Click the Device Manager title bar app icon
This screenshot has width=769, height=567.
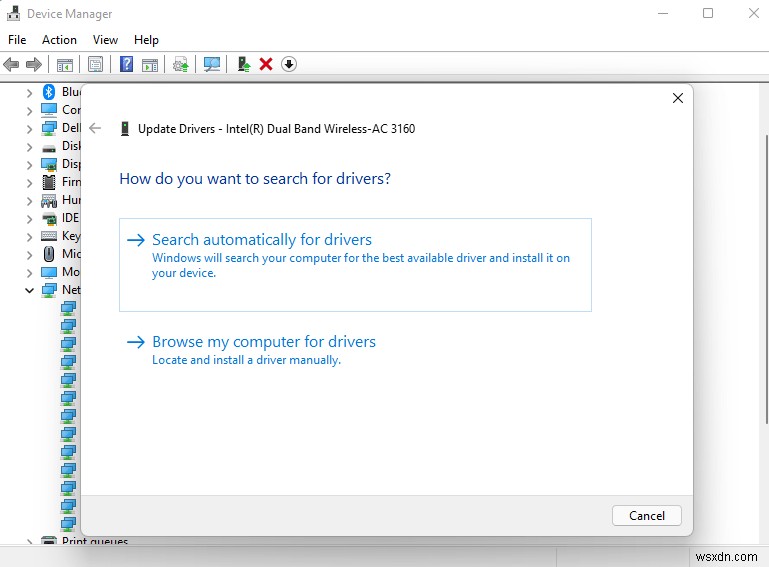[13, 13]
